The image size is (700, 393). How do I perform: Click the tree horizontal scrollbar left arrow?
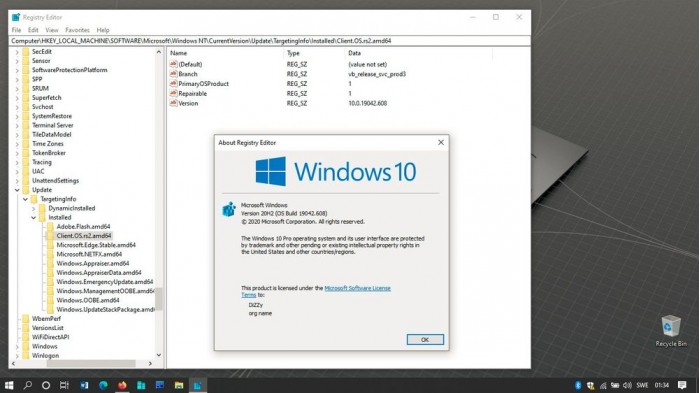(13, 364)
